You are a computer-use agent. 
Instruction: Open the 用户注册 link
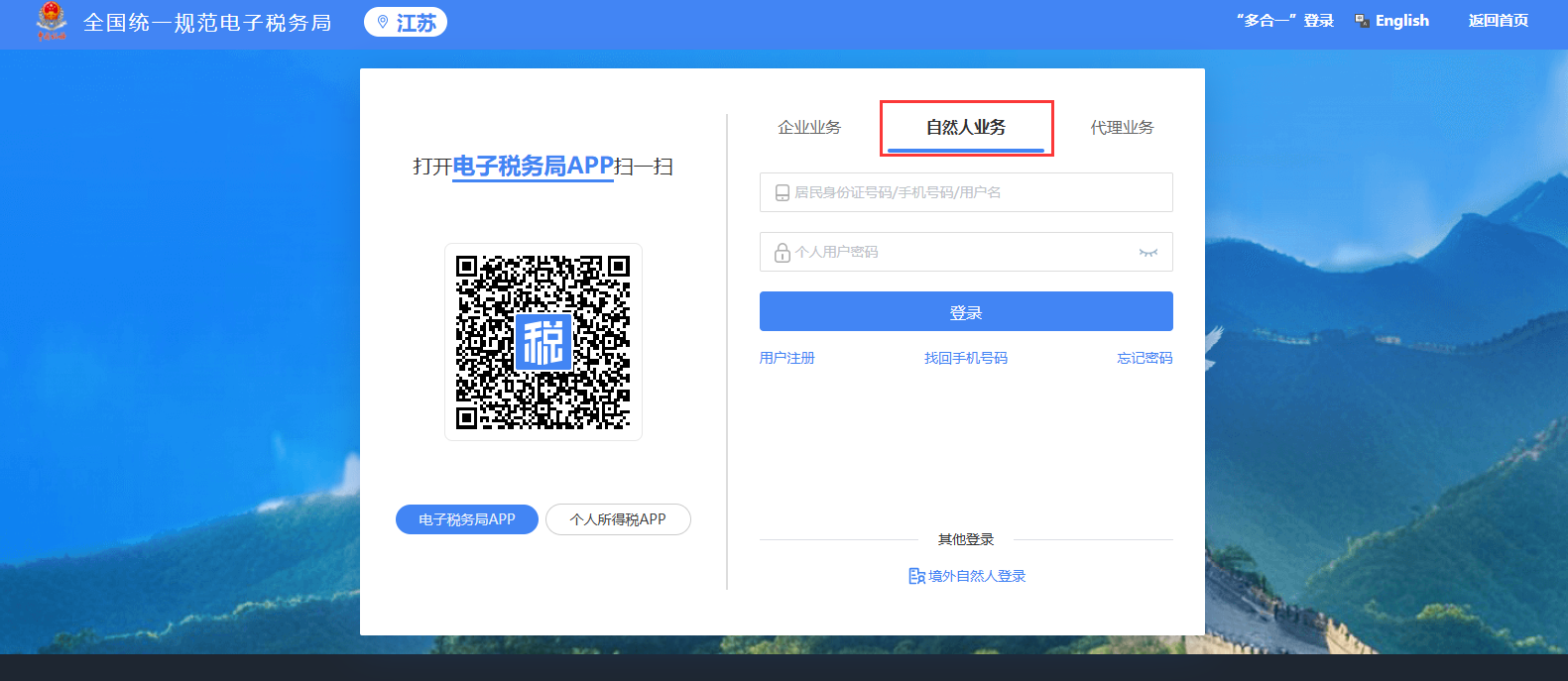point(786,358)
